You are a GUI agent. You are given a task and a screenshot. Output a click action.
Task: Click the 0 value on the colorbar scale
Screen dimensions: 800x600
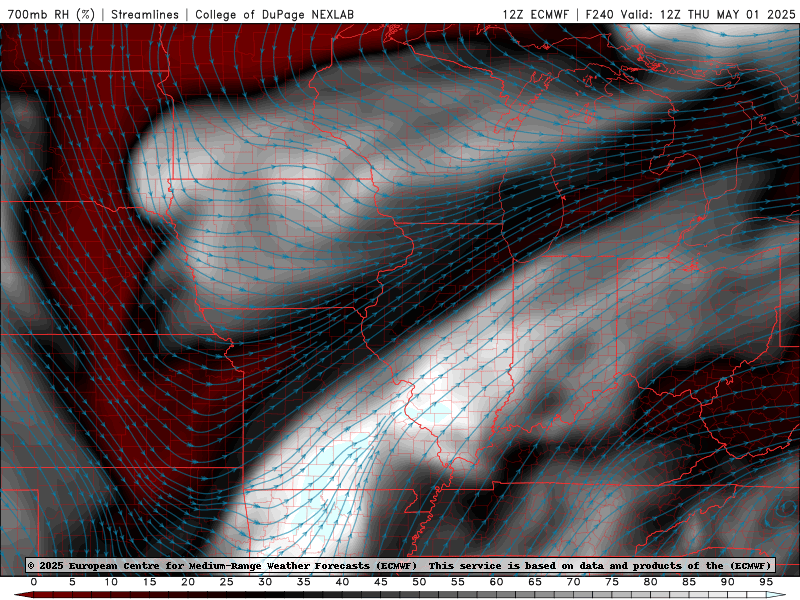[34, 582]
